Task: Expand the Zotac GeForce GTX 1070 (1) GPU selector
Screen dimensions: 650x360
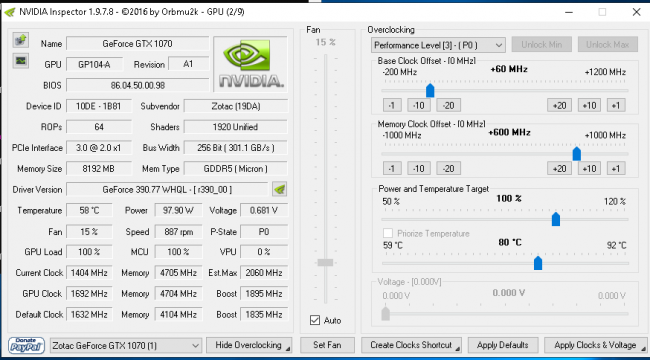Action: click(x=126, y=345)
